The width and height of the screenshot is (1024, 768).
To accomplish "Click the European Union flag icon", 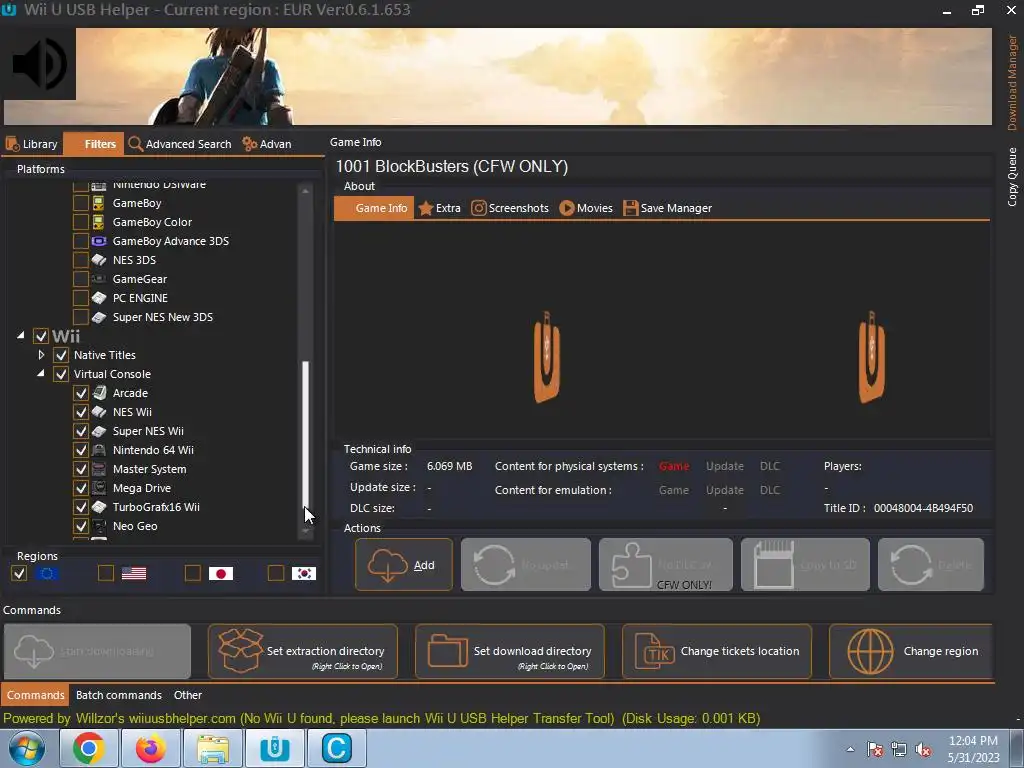I will click(x=47, y=573).
